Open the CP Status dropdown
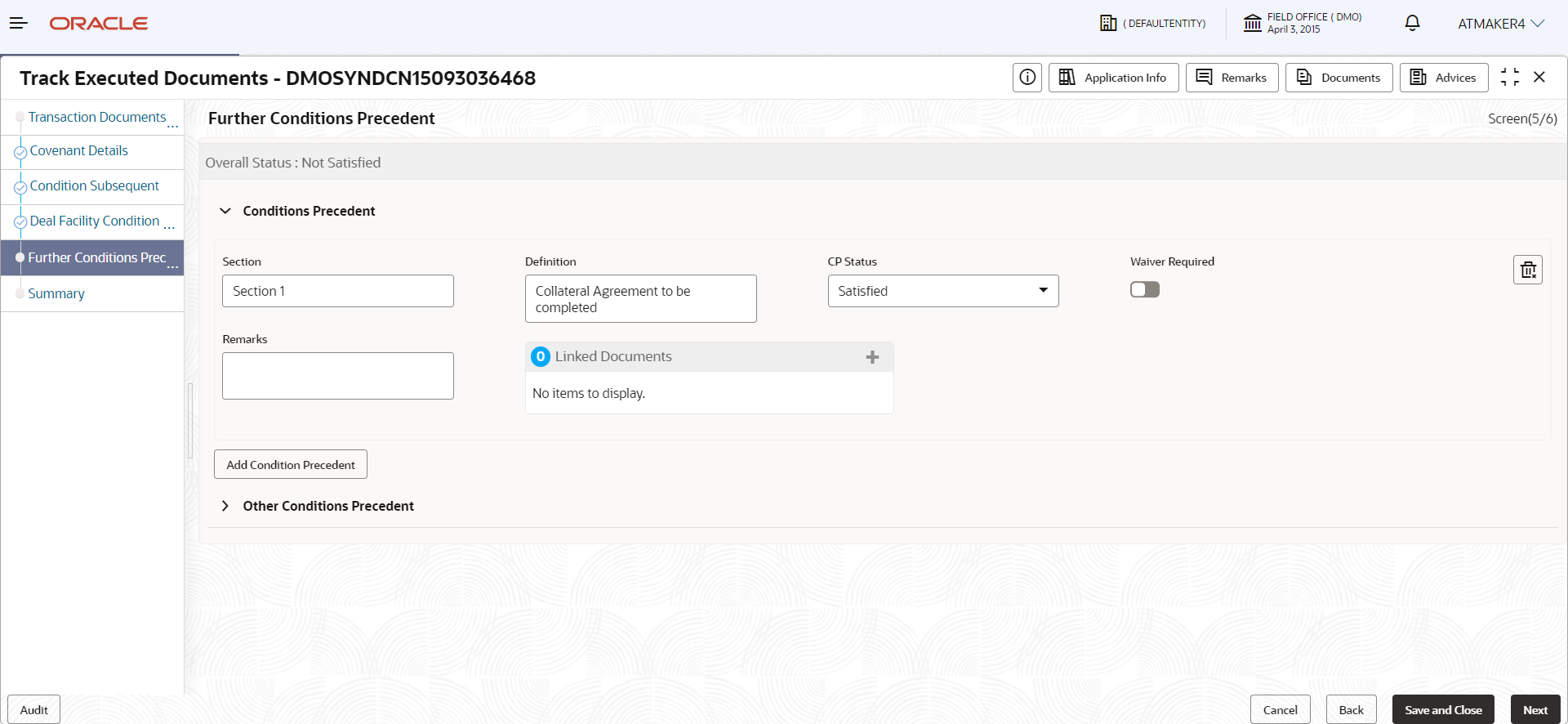Viewport: 1568px width, 724px height. click(x=943, y=291)
